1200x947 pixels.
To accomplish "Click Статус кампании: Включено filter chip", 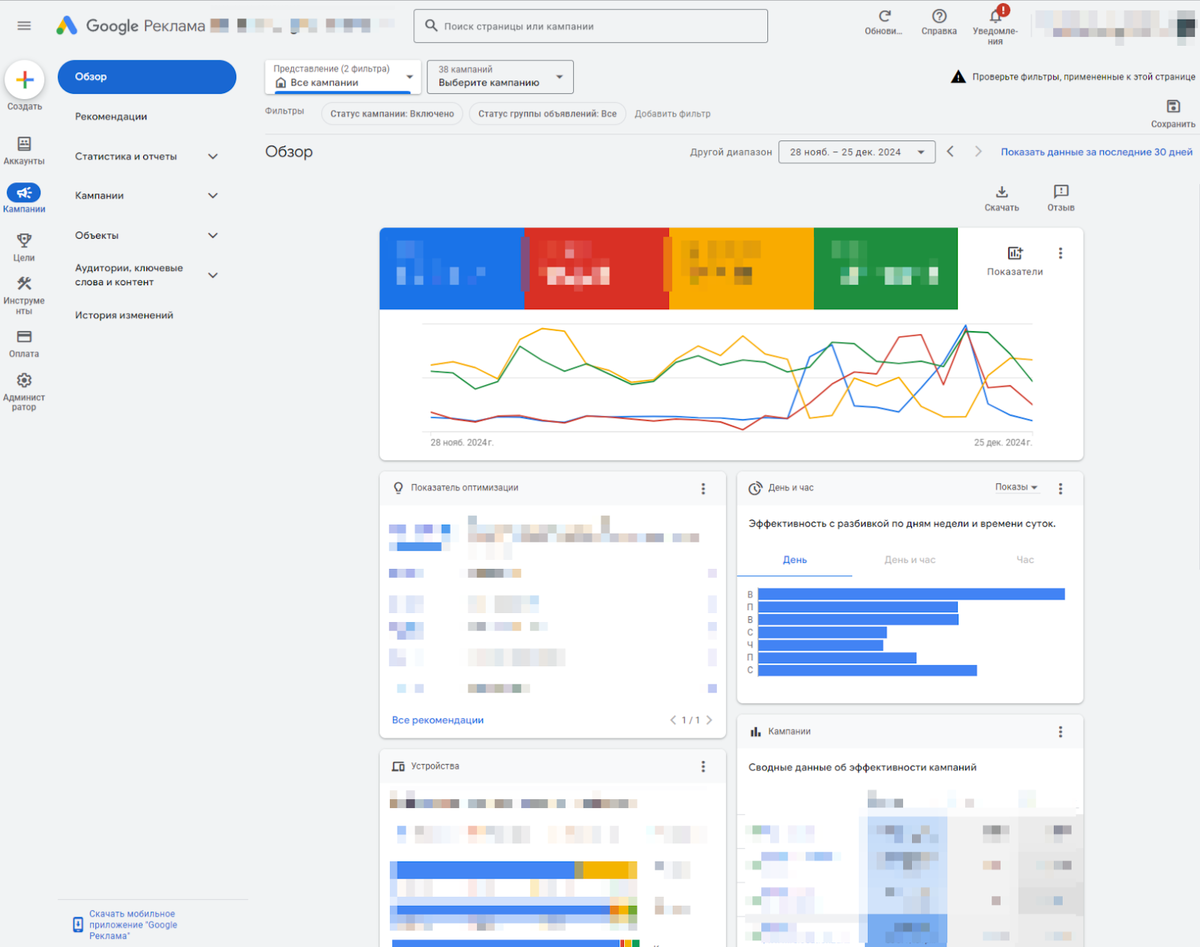I will (x=392, y=114).
